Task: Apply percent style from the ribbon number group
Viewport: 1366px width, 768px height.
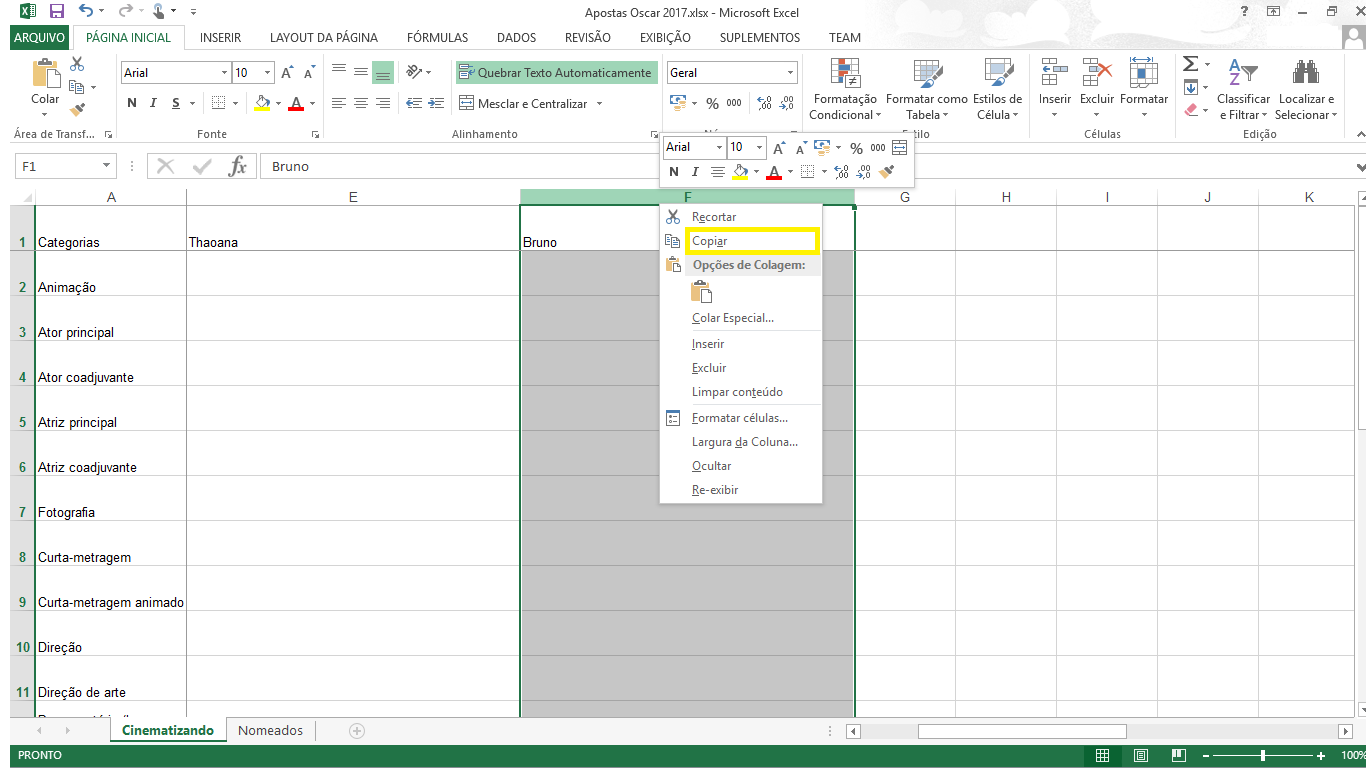Action: pyautogui.click(x=712, y=103)
